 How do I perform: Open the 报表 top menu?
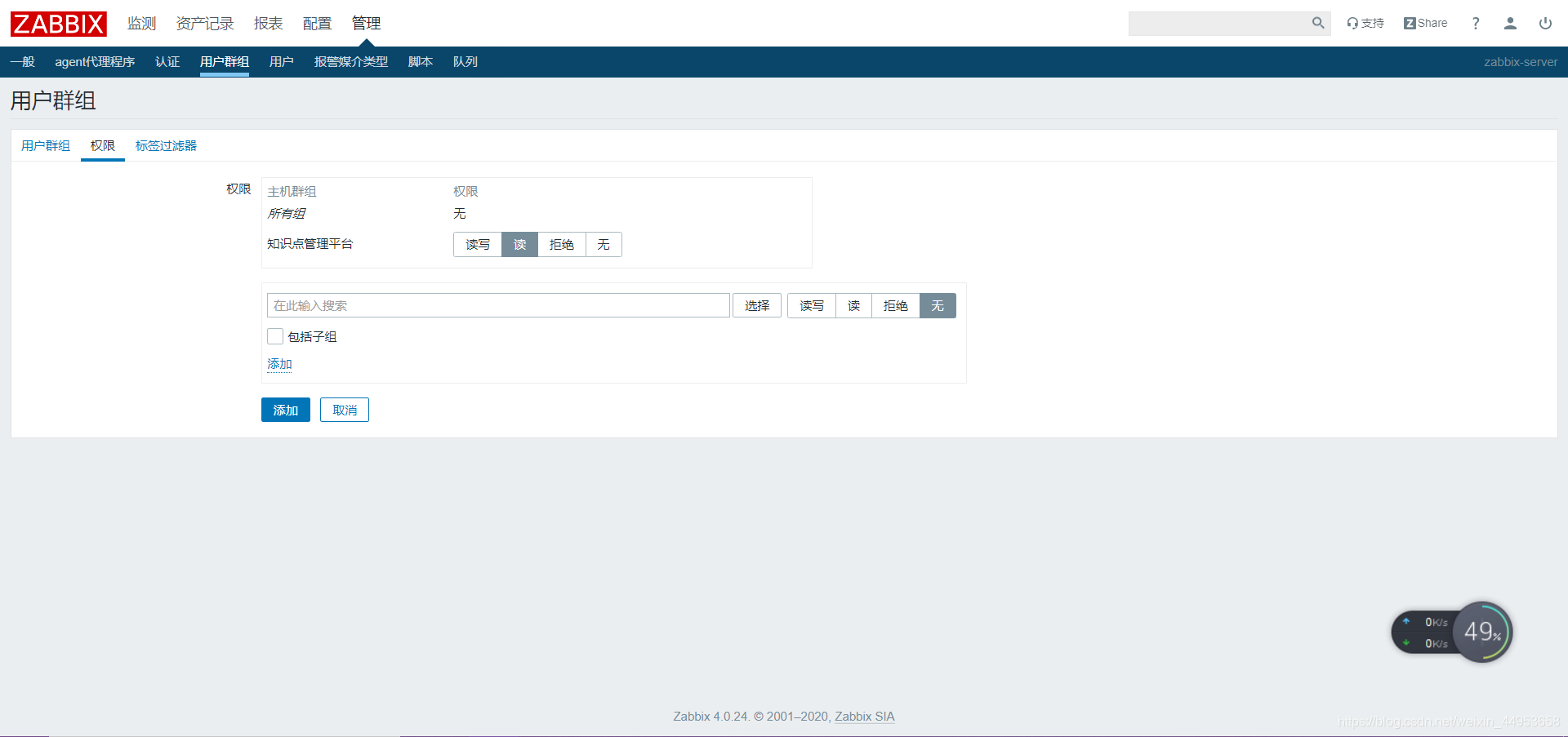tap(268, 24)
